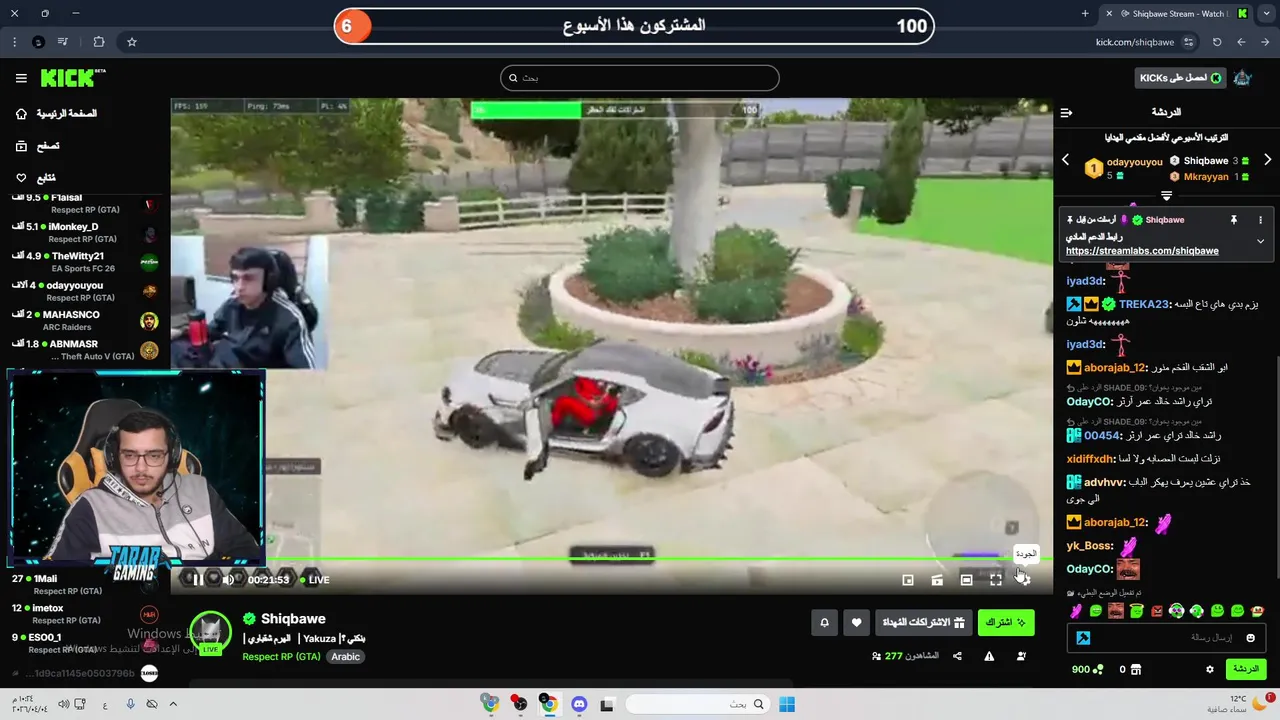Image resolution: width=1280 pixels, height=720 pixels.
Task: Show next leaderboard page arrow
Action: [x=1267, y=160]
